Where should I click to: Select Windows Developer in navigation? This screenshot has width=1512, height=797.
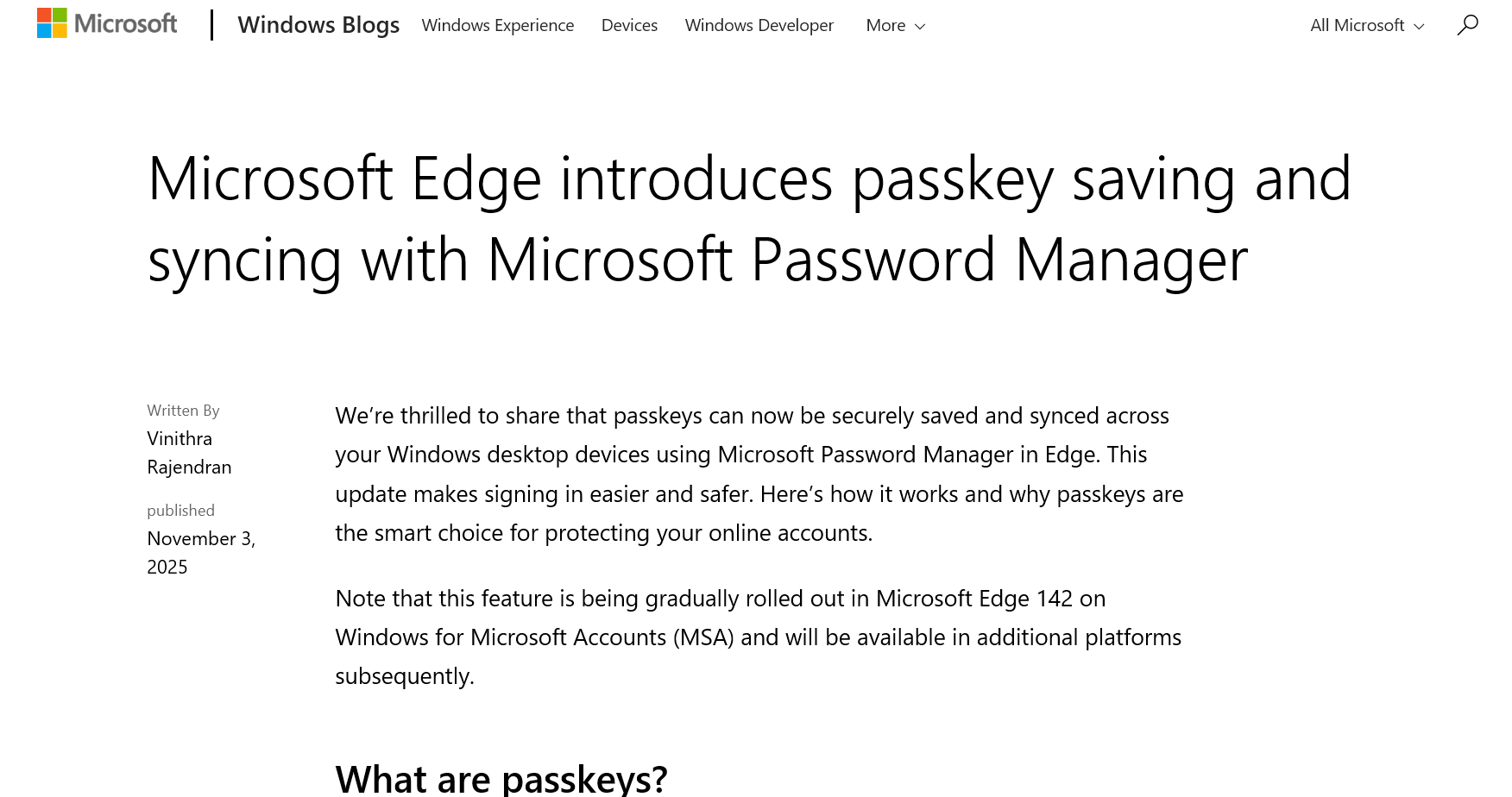(x=759, y=26)
